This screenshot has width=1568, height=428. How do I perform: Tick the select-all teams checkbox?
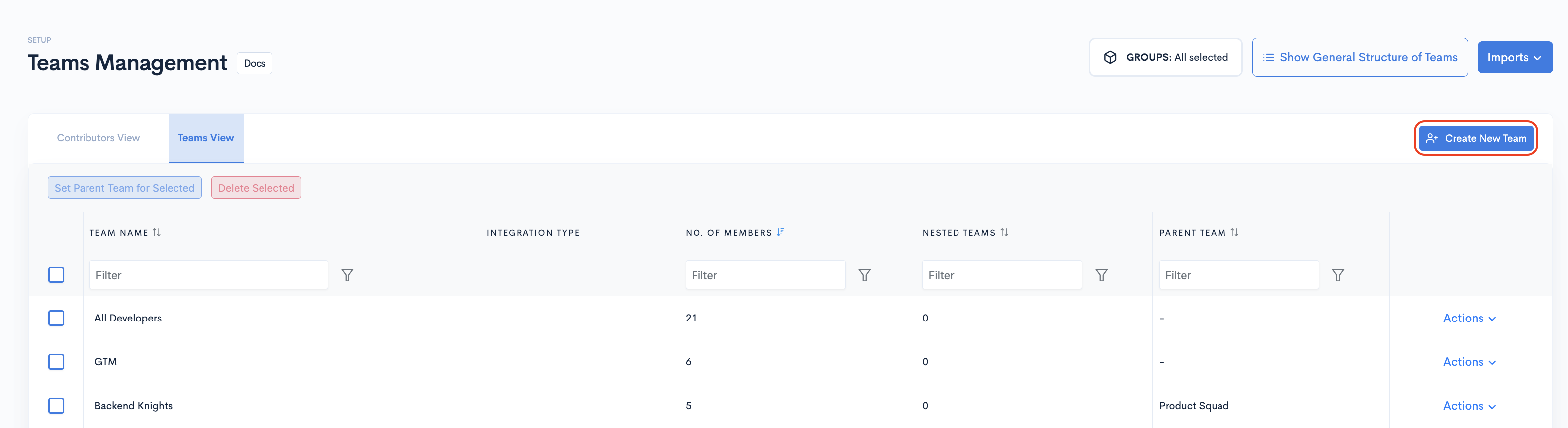pyautogui.click(x=56, y=275)
